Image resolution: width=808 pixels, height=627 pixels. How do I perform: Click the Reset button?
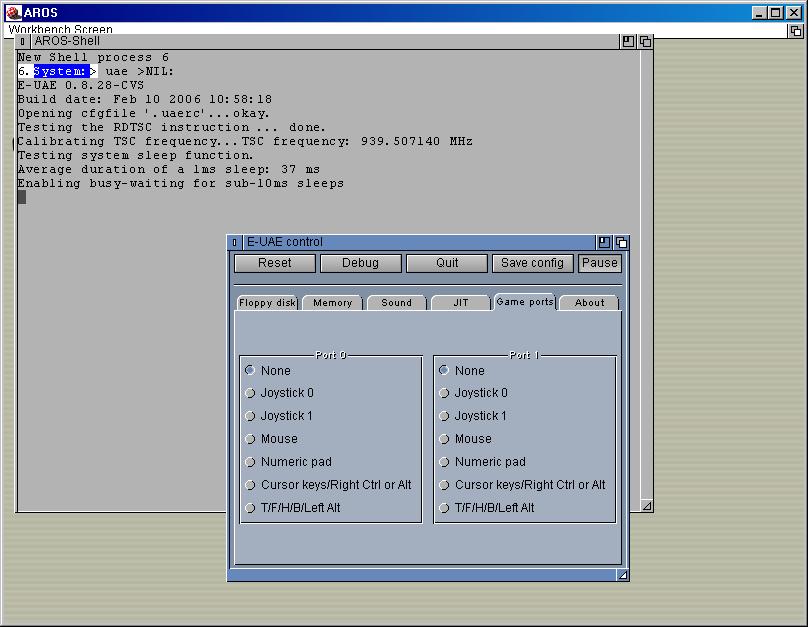pos(275,263)
